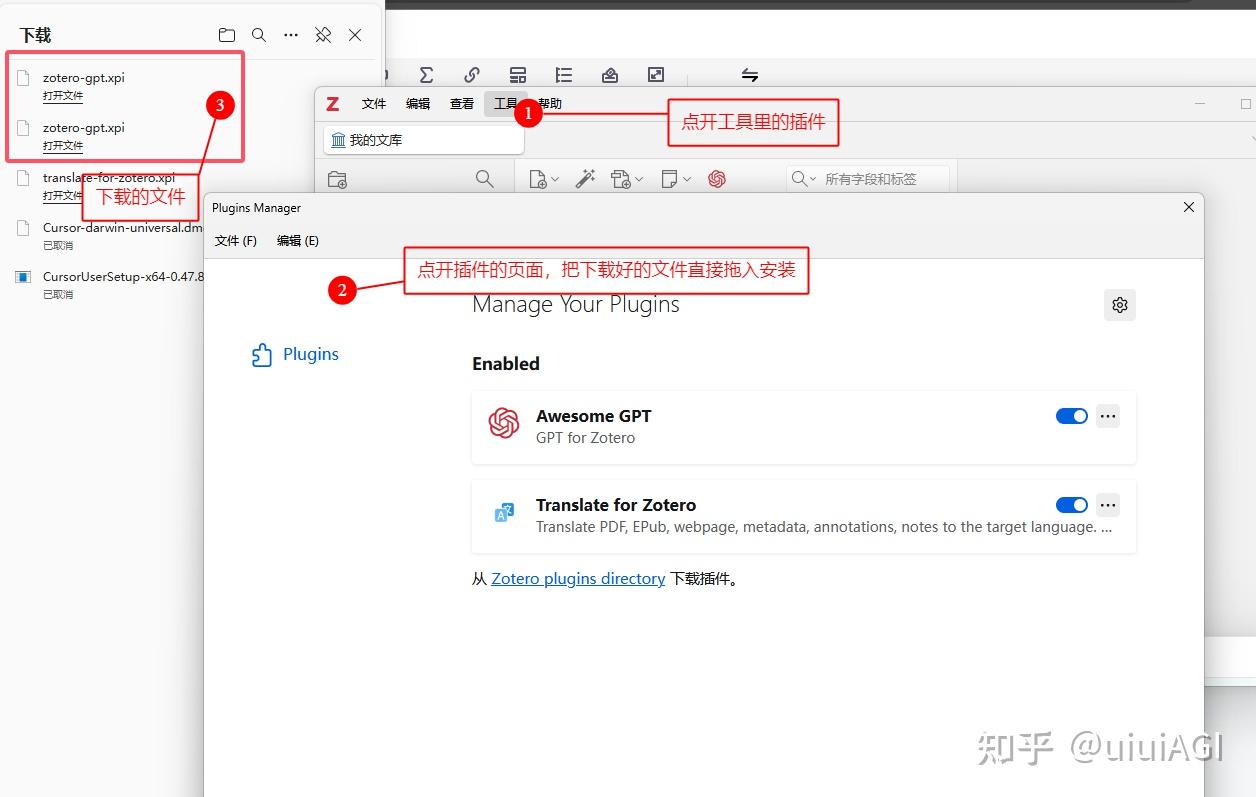Open the 文件 menu in Plugins Manager
The image size is (1256, 797).
[235, 240]
